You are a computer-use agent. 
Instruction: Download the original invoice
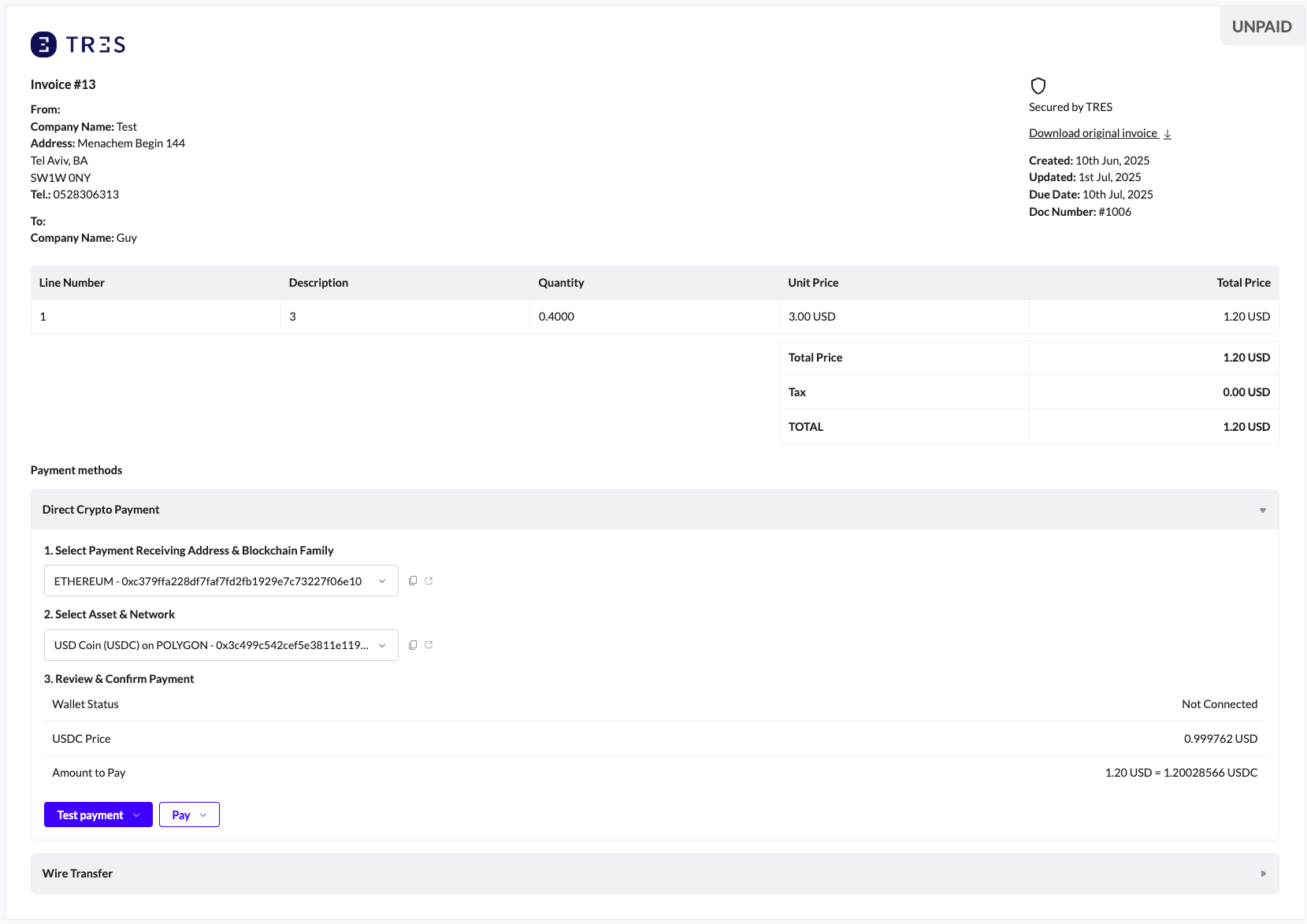[1100, 133]
